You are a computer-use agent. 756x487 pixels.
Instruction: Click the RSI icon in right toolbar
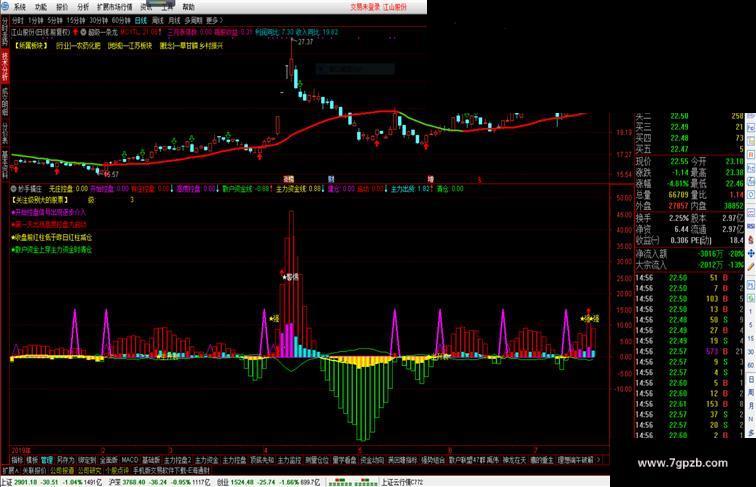pos(751,227)
